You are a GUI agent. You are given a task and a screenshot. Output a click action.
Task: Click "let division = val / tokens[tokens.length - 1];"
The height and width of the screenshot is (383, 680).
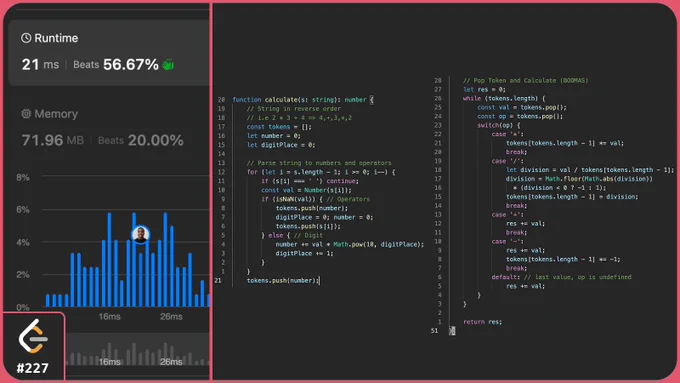[x=590, y=170]
